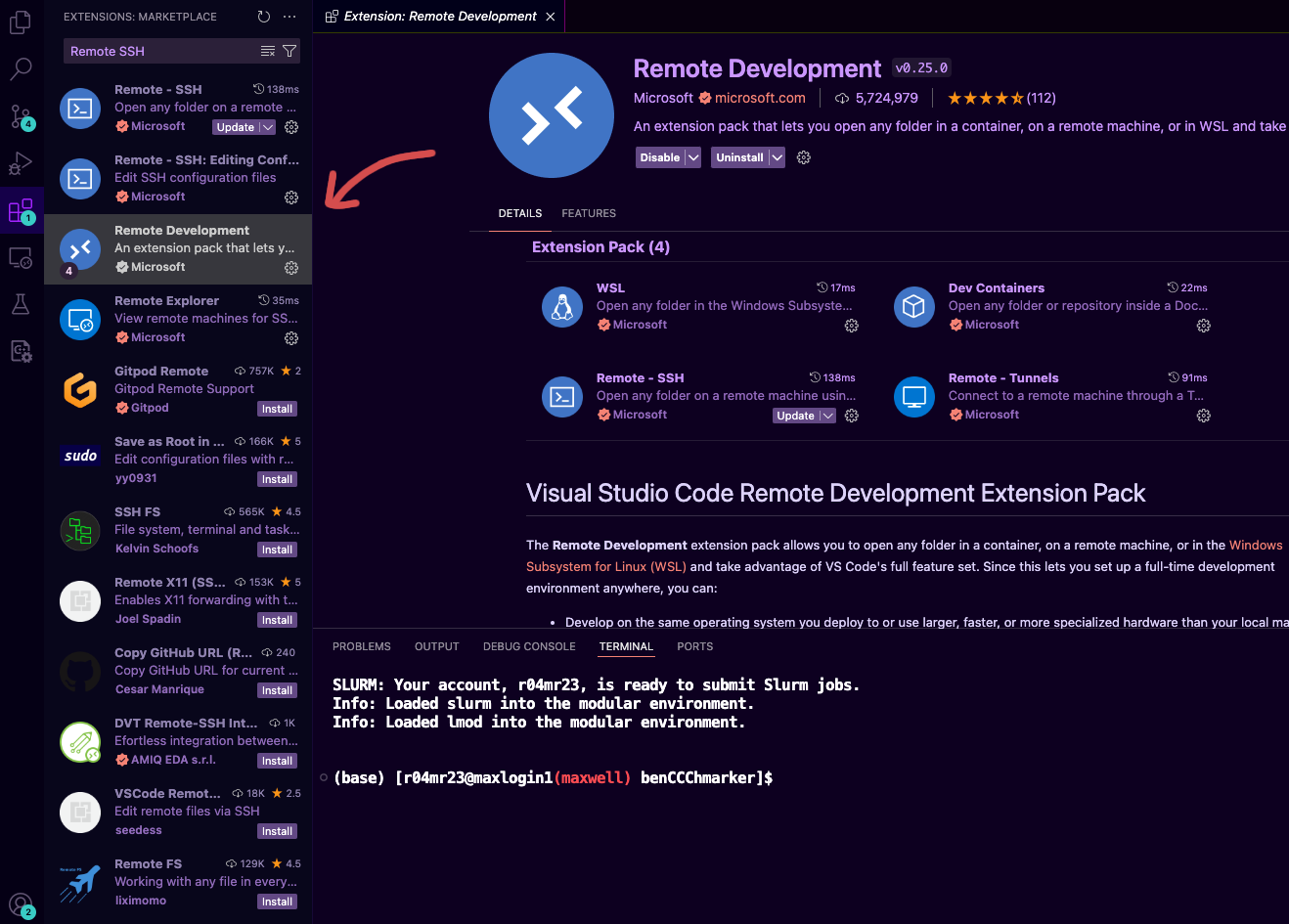Click the large Remote Development extension logo
Viewport: 1289px width, 924px height.
[552, 115]
